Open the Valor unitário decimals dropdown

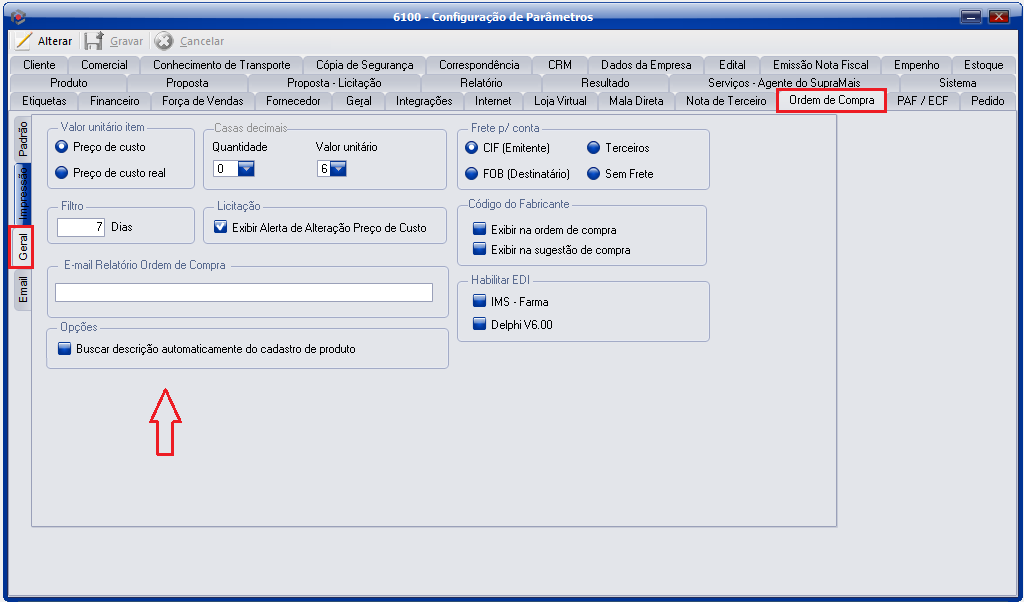[338, 169]
